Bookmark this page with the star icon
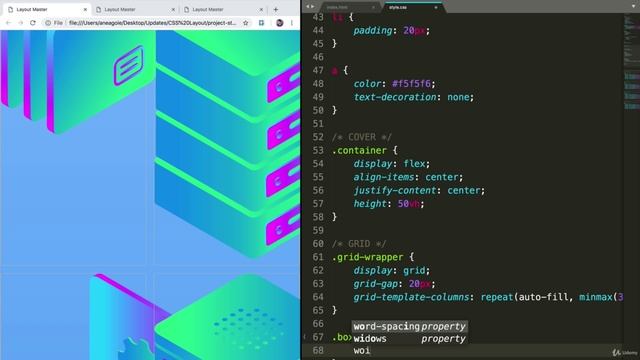This screenshot has width=640, height=360. (x=246, y=23)
